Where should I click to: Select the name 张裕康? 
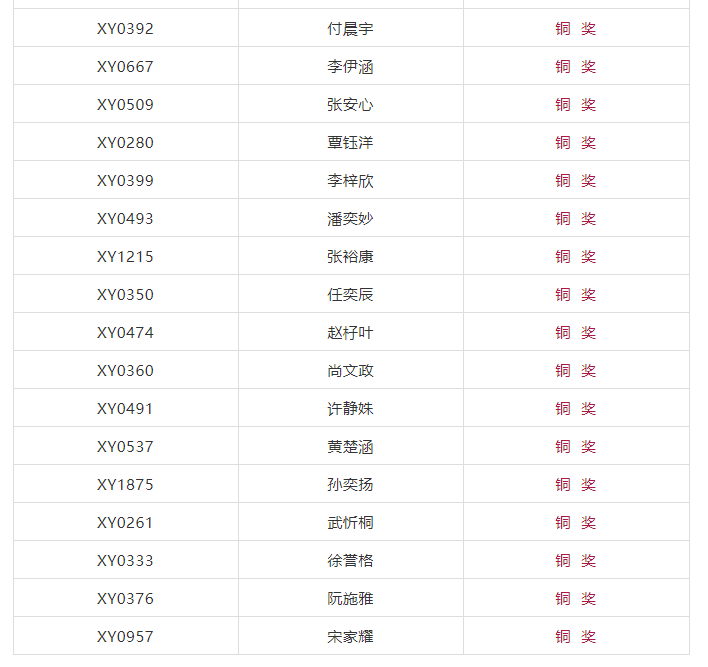click(x=350, y=257)
